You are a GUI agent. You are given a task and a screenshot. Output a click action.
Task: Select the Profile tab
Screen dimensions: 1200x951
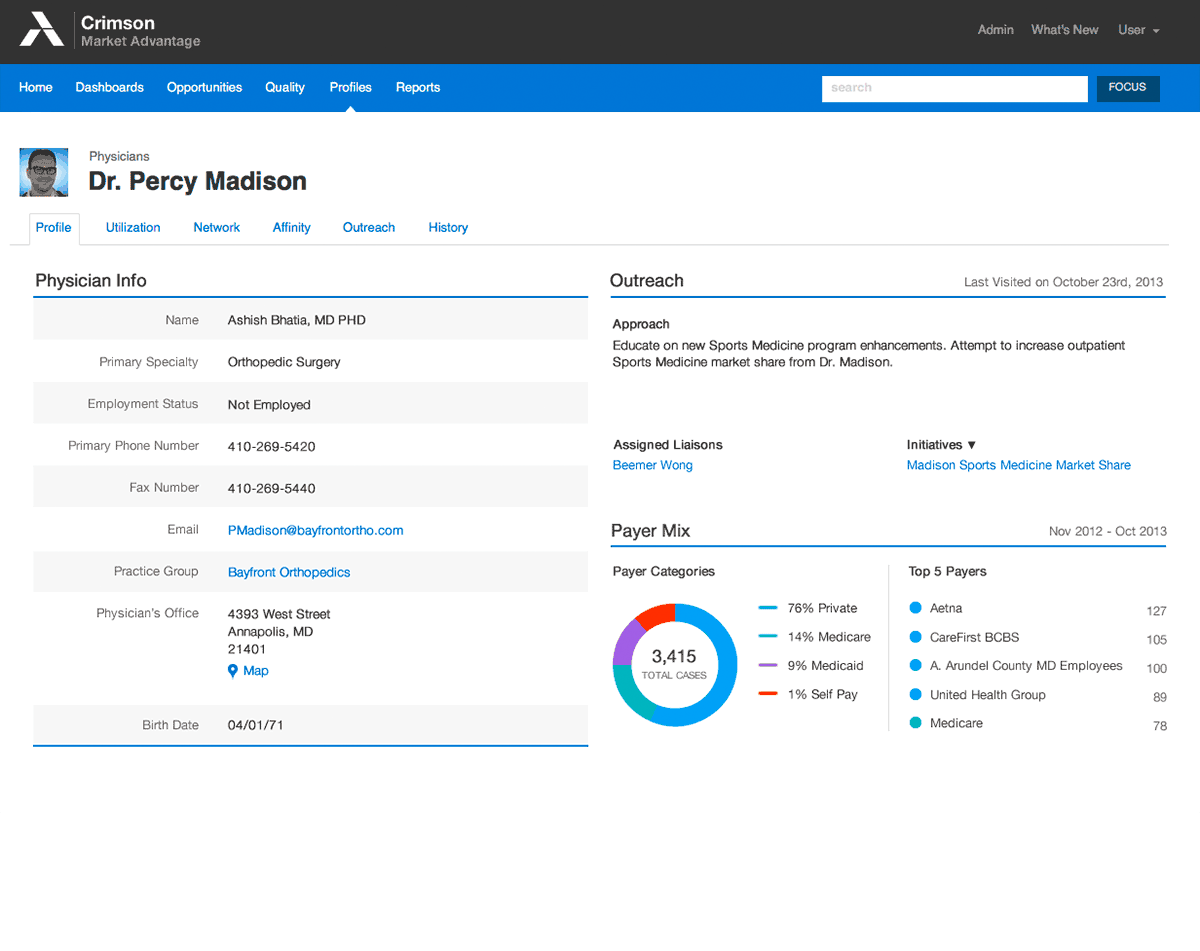[x=54, y=228]
